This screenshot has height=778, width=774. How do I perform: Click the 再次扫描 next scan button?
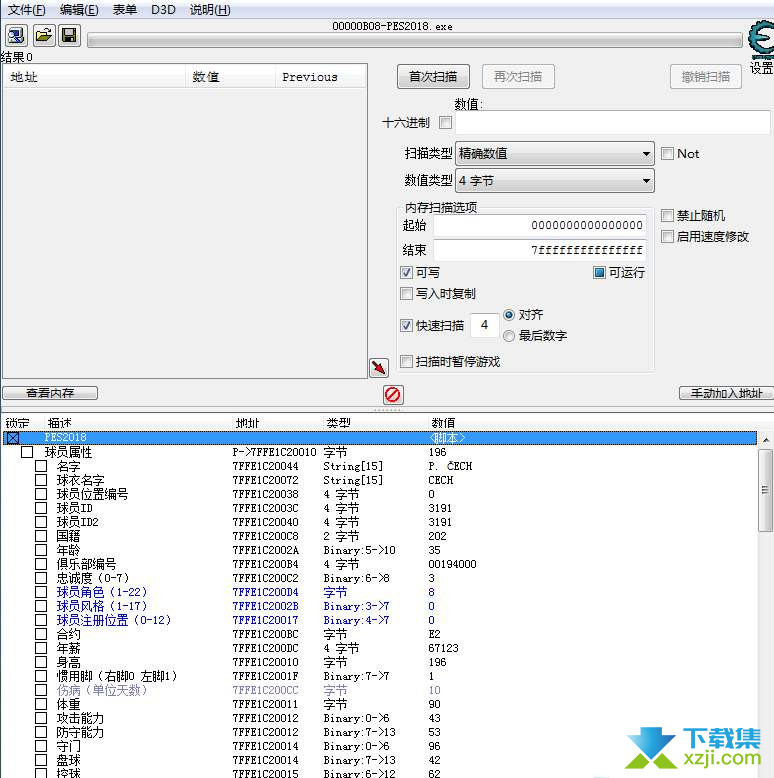[x=518, y=77]
